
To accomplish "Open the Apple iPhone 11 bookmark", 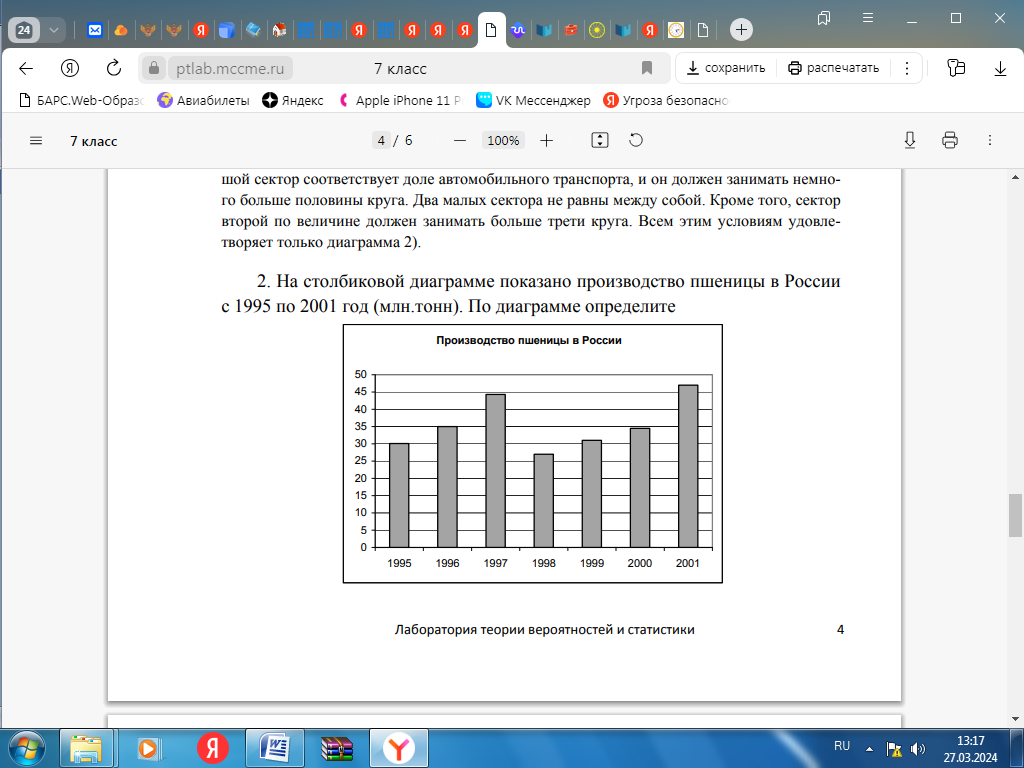I will [400, 100].
